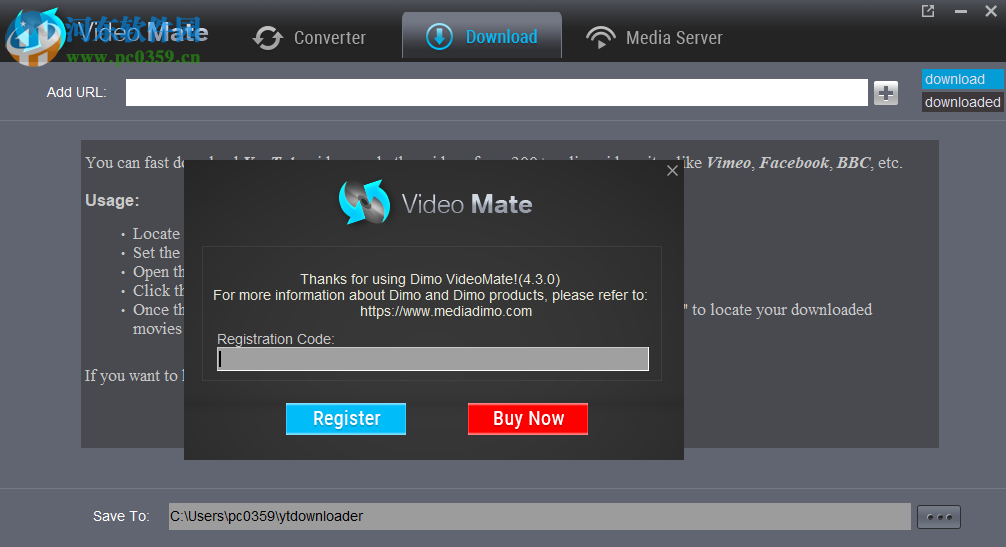This screenshot has width=1006, height=547.
Task: Close the registration dialog
Action: [x=672, y=171]
